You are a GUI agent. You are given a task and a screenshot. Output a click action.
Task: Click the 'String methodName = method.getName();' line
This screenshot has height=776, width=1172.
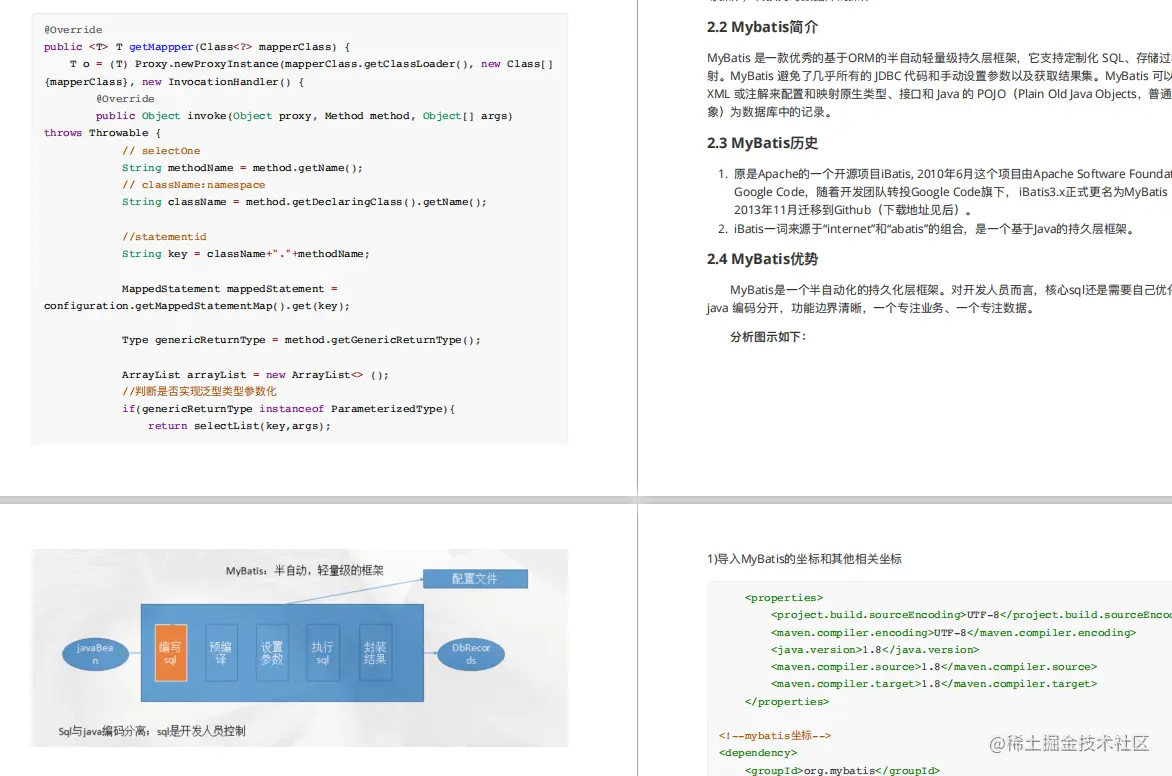point(242,167)
